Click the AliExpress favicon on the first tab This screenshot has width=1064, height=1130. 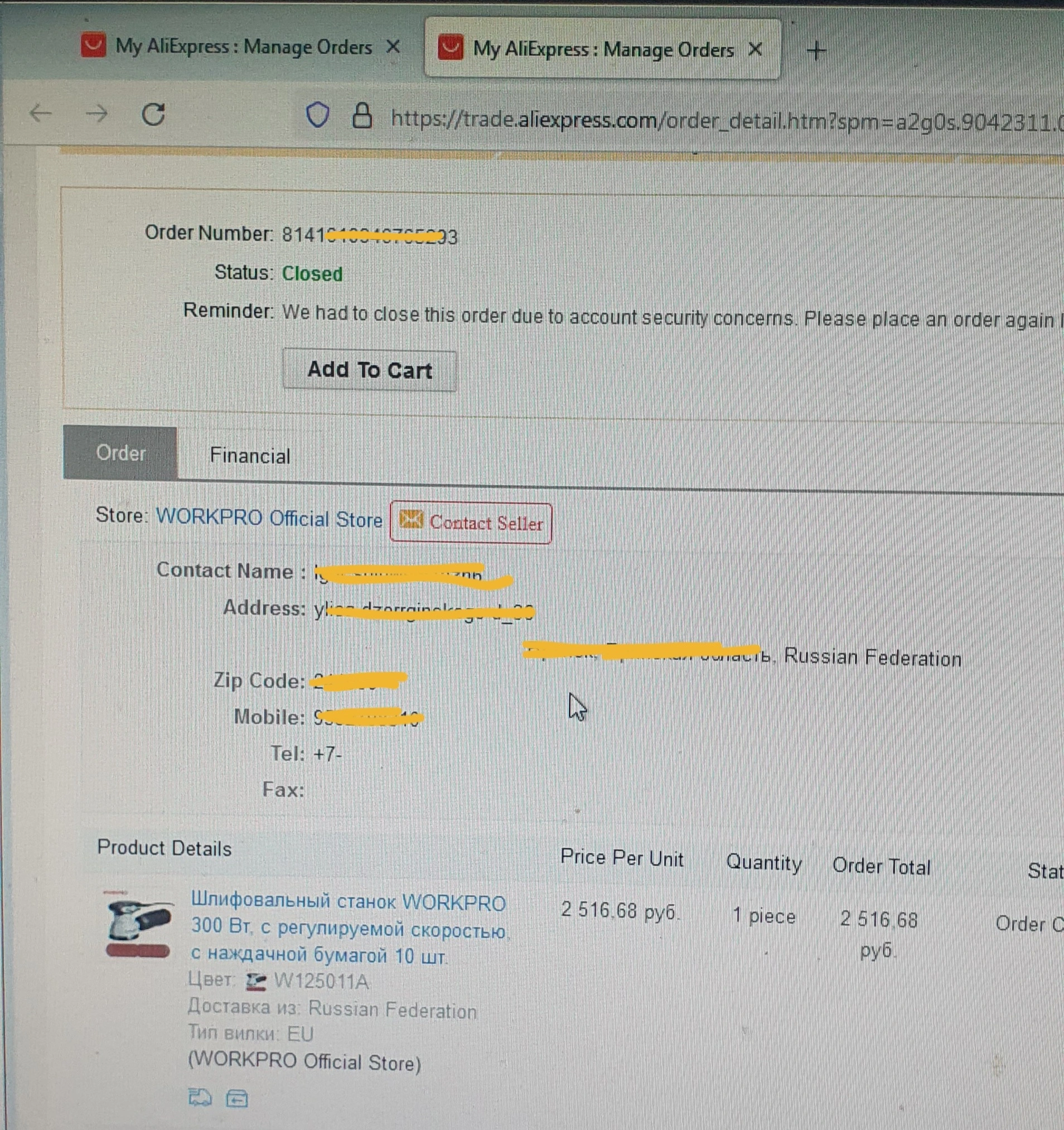tap(93, 45)
